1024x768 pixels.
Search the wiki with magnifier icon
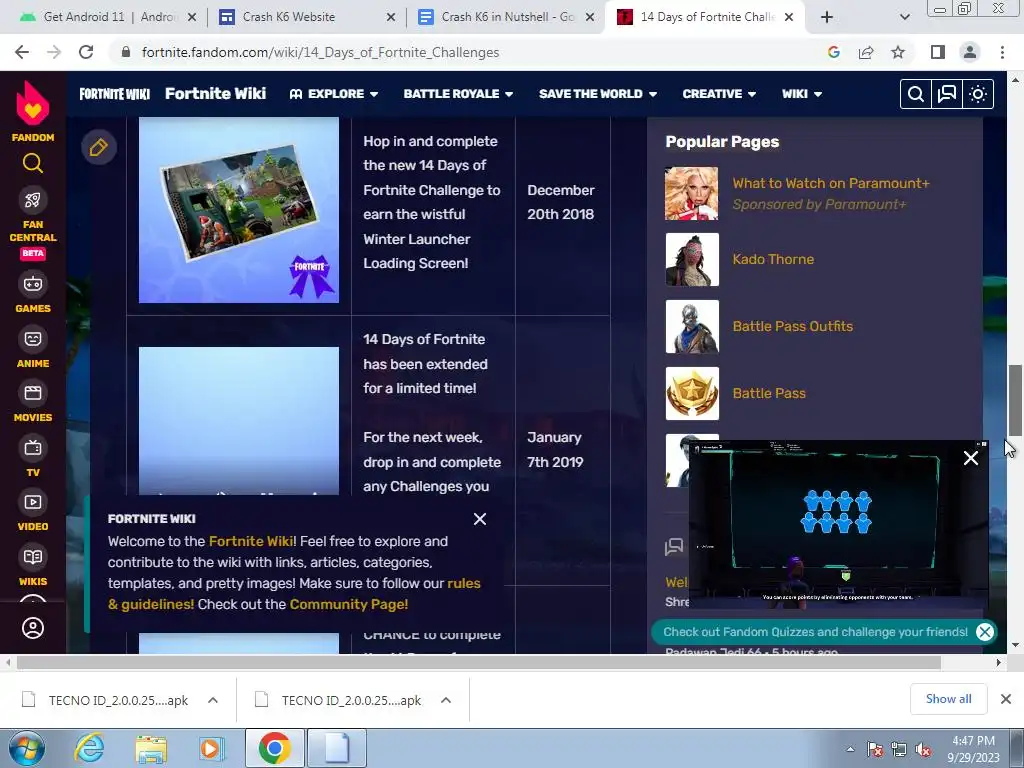coord(916,94)
